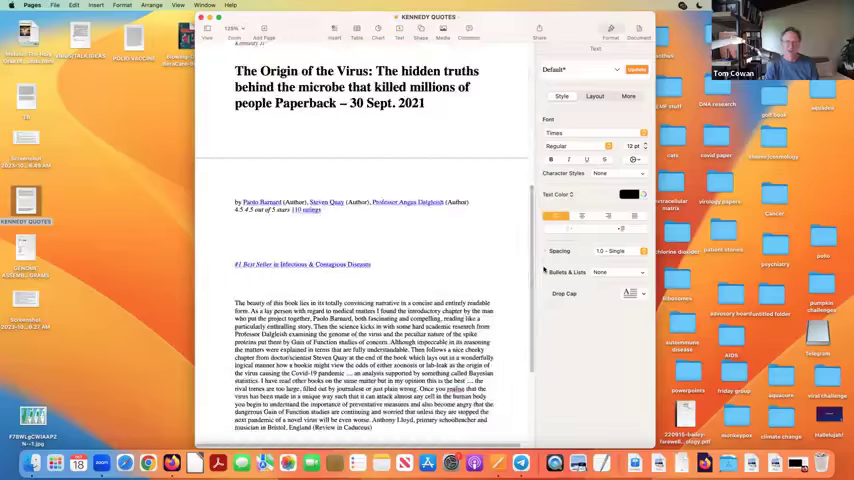Viewport: 854px width, 480px height.
Task: Open the Times font family dropdown
Action: click(595, 133)
